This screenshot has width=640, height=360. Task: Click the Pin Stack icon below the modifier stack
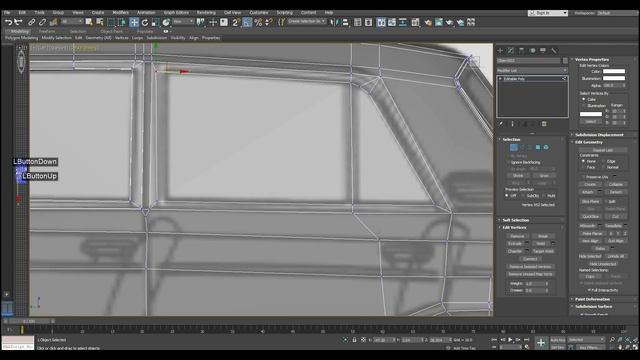click(x=501, y=124)
